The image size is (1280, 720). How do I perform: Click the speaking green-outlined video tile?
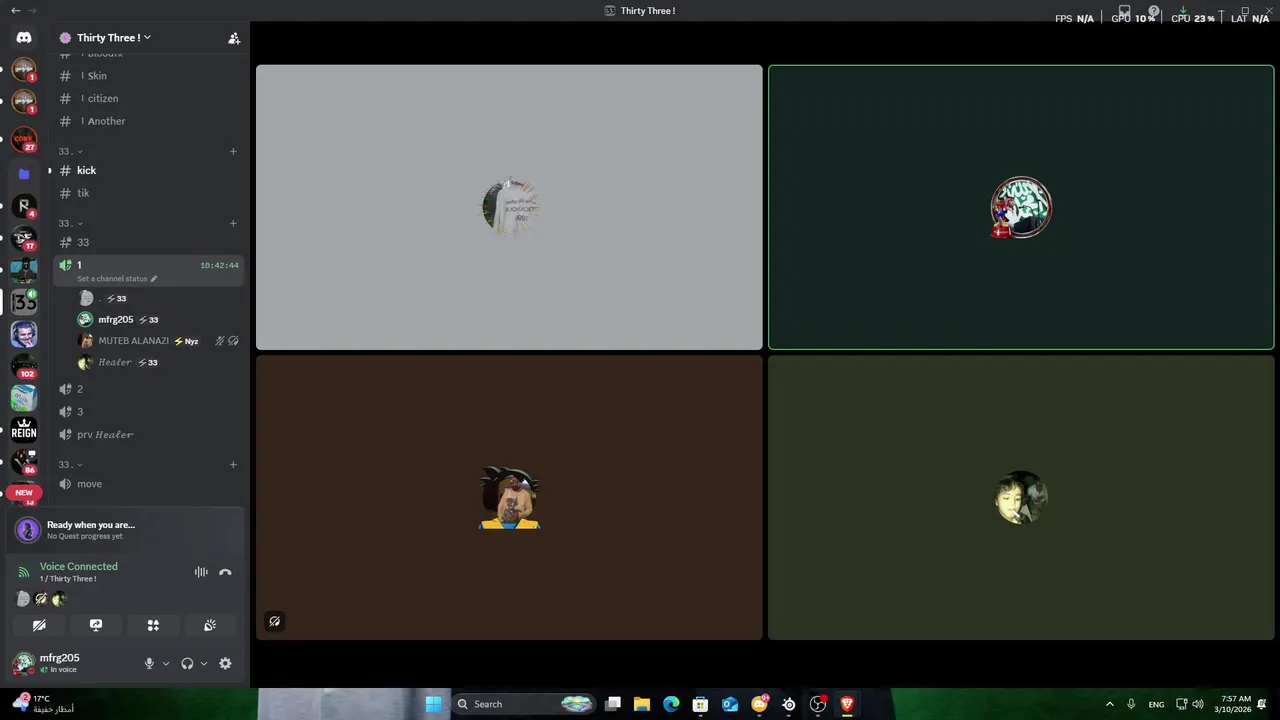(1021, 207)
